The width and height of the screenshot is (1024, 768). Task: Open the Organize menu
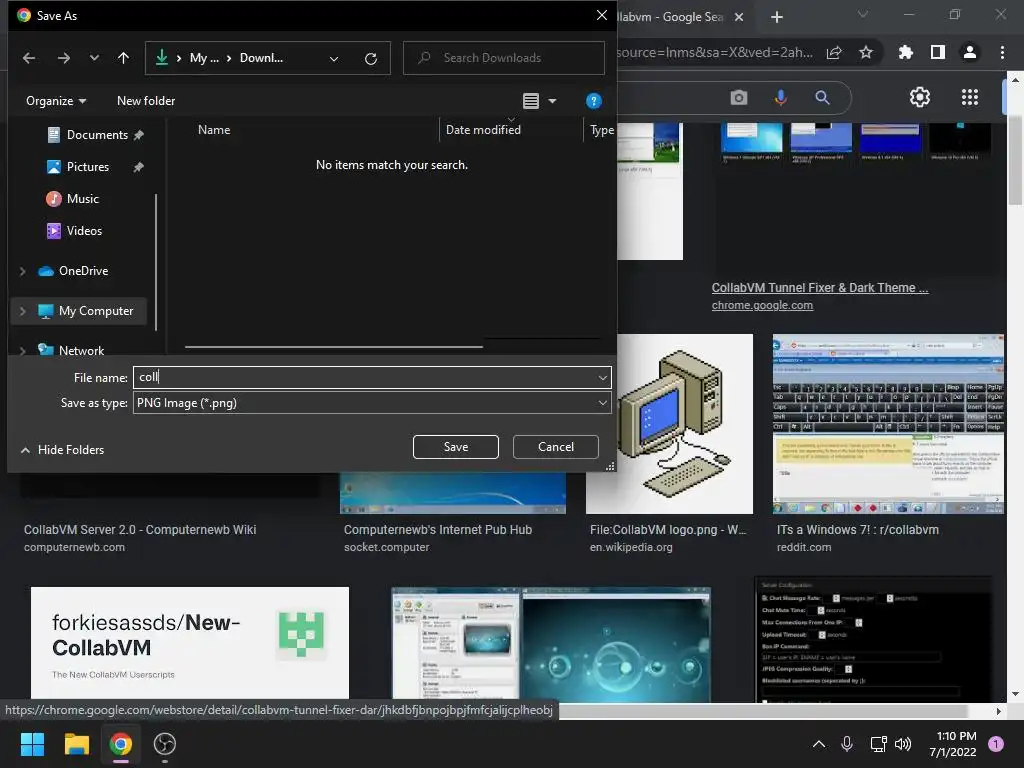tap(56, 101)
